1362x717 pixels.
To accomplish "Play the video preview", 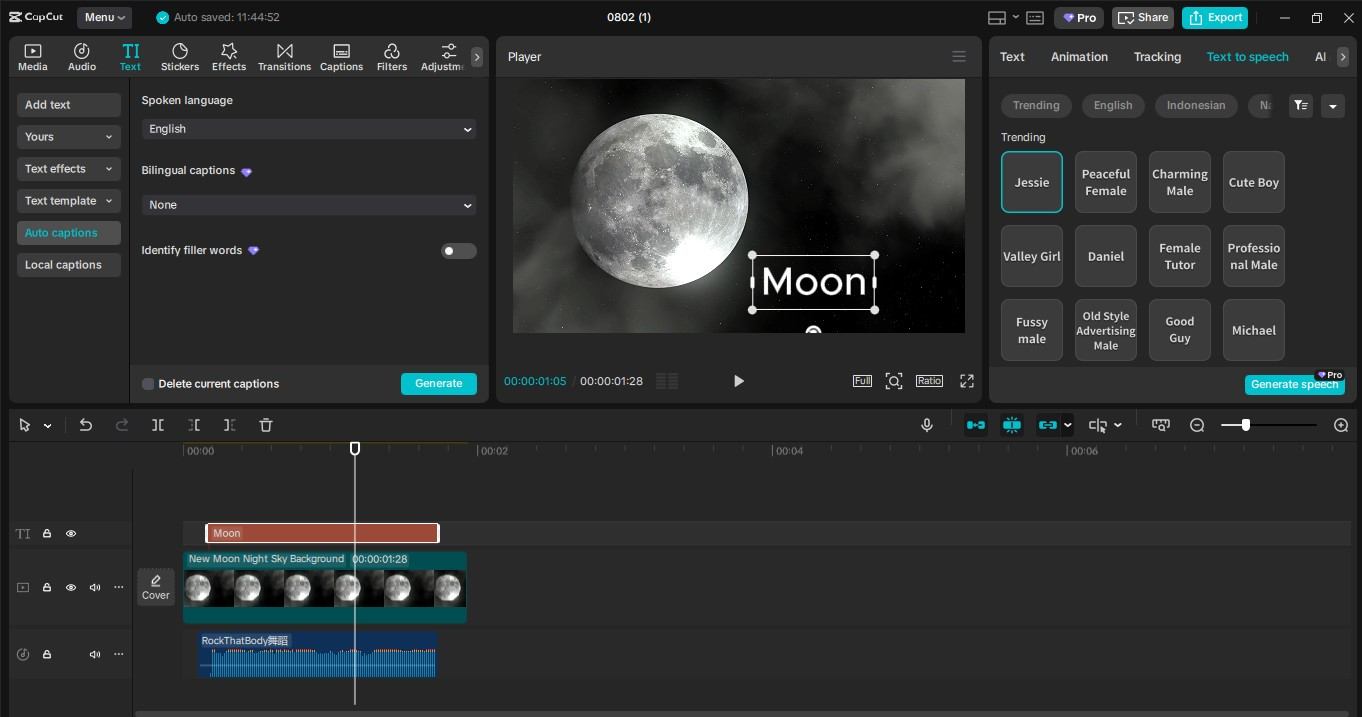I will [738, 381].
